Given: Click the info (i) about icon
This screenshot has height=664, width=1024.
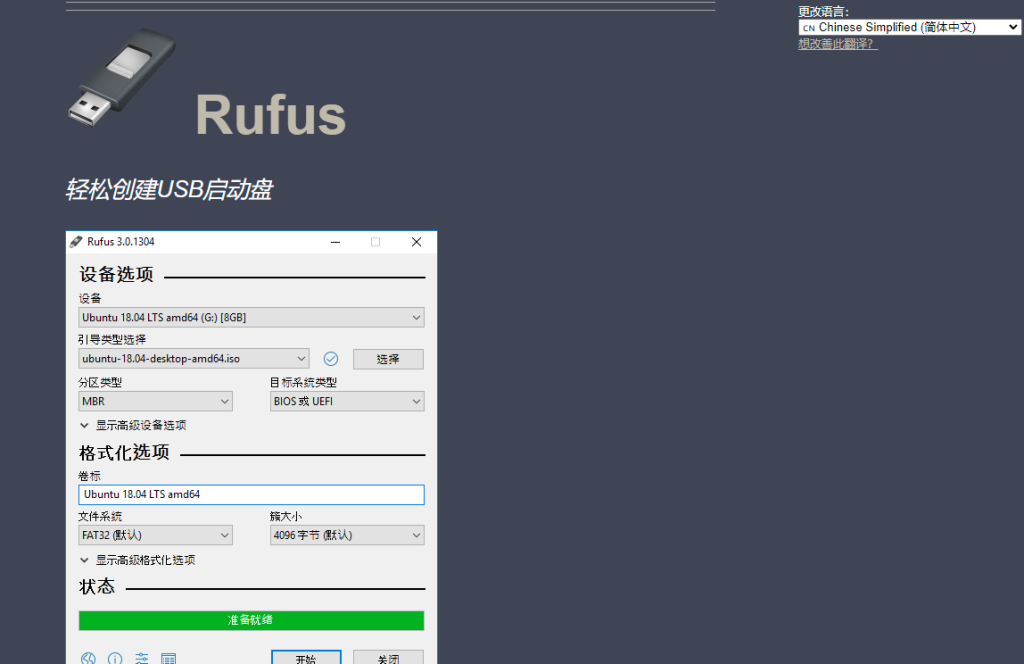Looking at the screenshot, I should click(x=115, y=657).
